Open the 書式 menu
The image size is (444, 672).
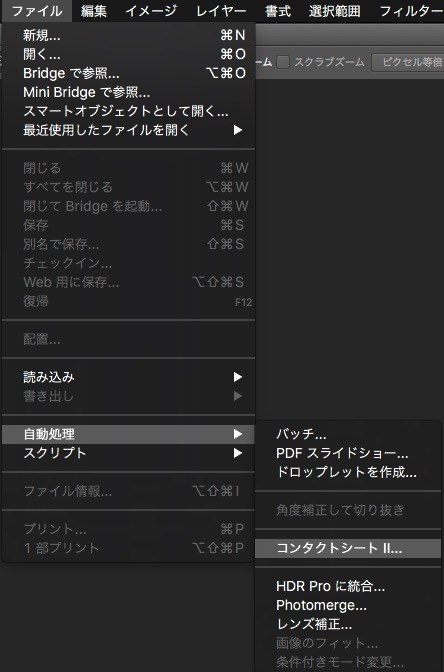coord(278,11)
